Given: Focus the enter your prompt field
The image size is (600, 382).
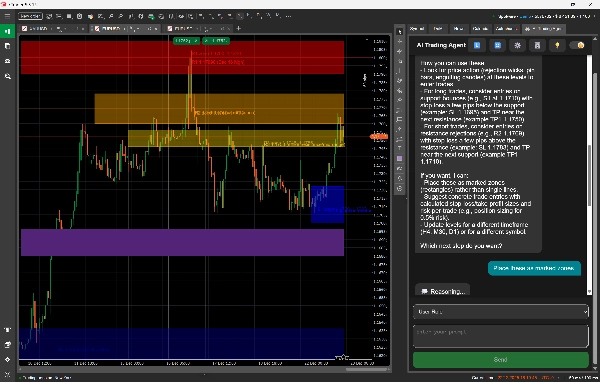Looking at the screenshot, I should pyautogui.click(x=501, y=336).
